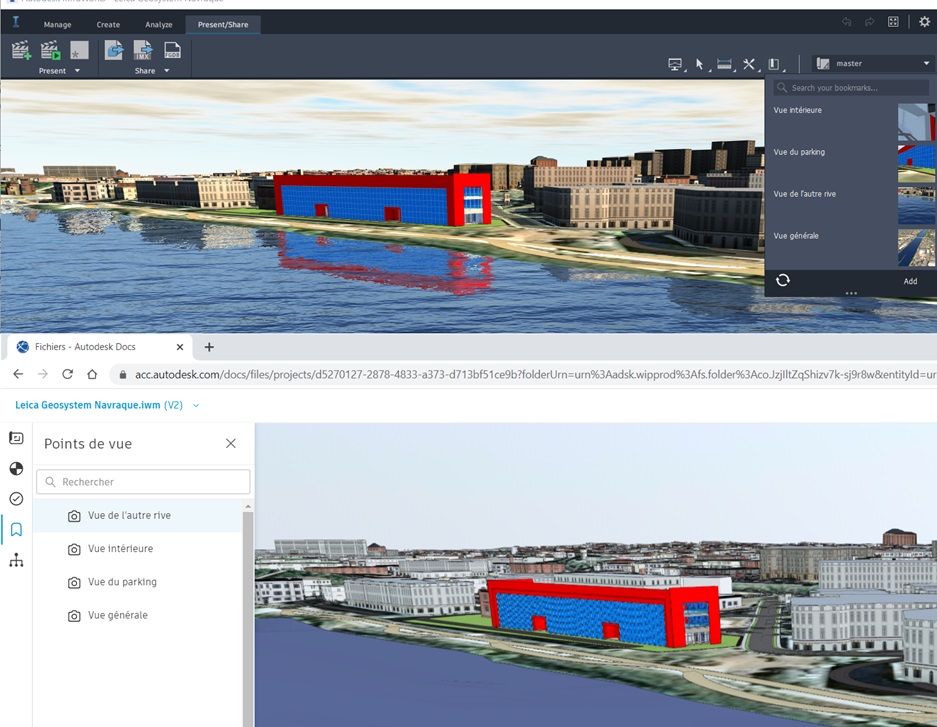Click the refresh icon in the bookmarks panel
Image resolution: width=937 pixels, height=727 pixels.
pyautogui.click(x=783, y=282)
